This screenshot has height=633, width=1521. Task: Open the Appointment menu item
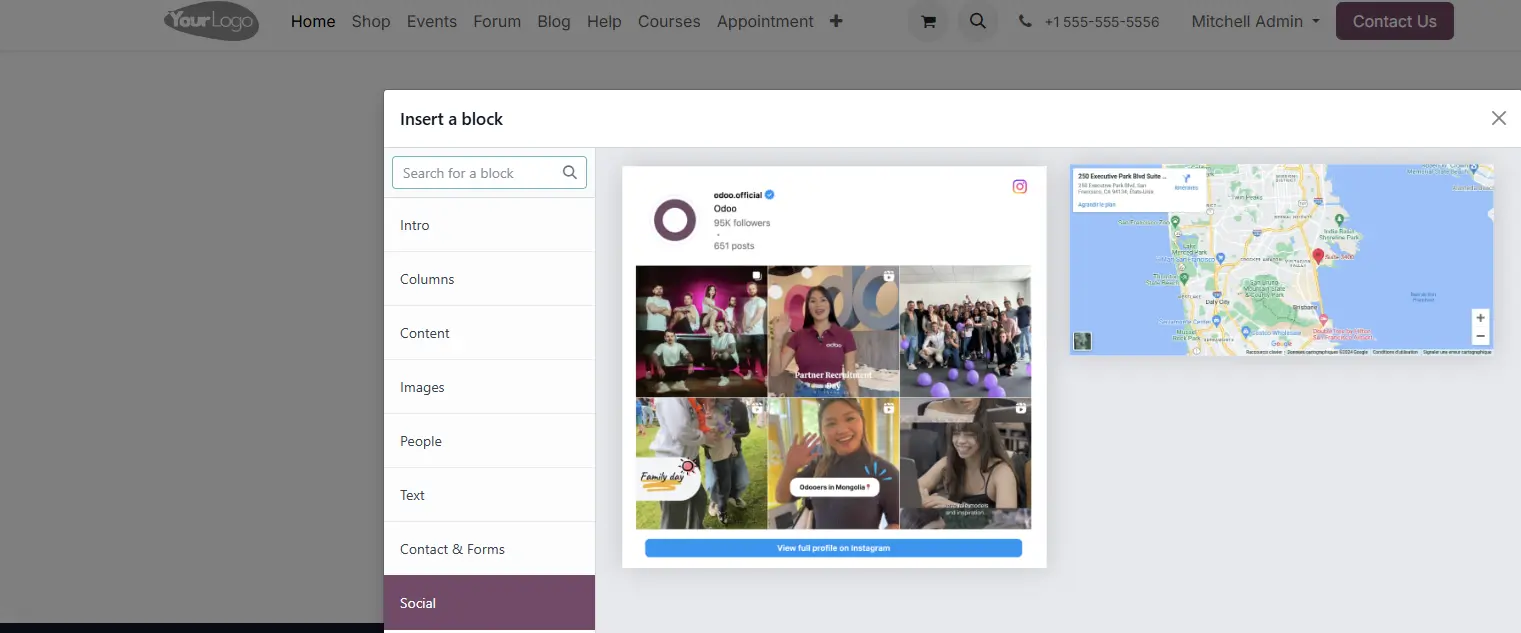(x=765, y=21)
